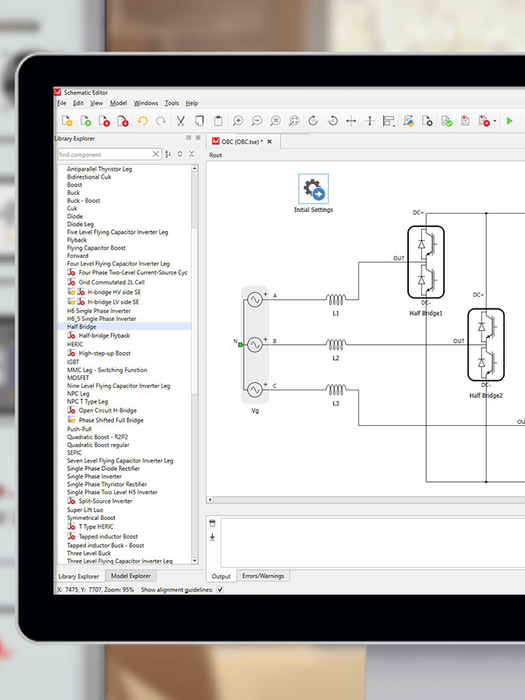Click canvas horizontal scrollbar left arrow
Viewport: 525px width, 700px height.
[x=210, y=500]
